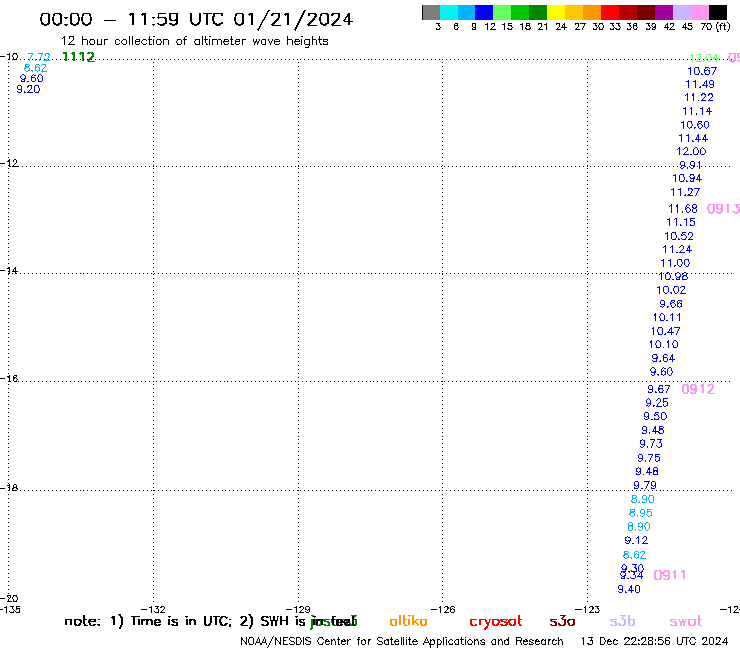This screenshot has height=650, width=740.
Task: Click the '00:00 – 11:59 UTC 01/21/2024' title
Action: (x=196, y=19)
